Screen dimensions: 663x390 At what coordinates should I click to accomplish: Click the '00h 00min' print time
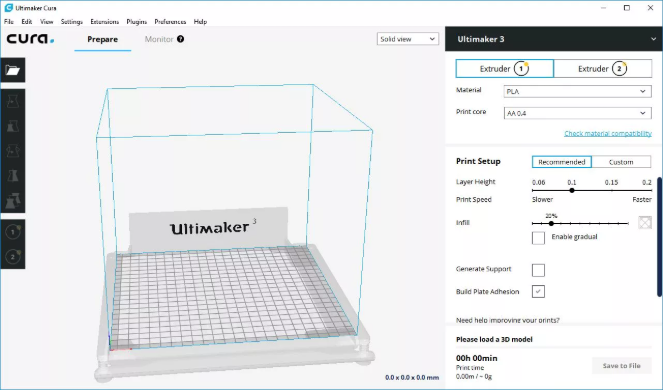point(477,358)
